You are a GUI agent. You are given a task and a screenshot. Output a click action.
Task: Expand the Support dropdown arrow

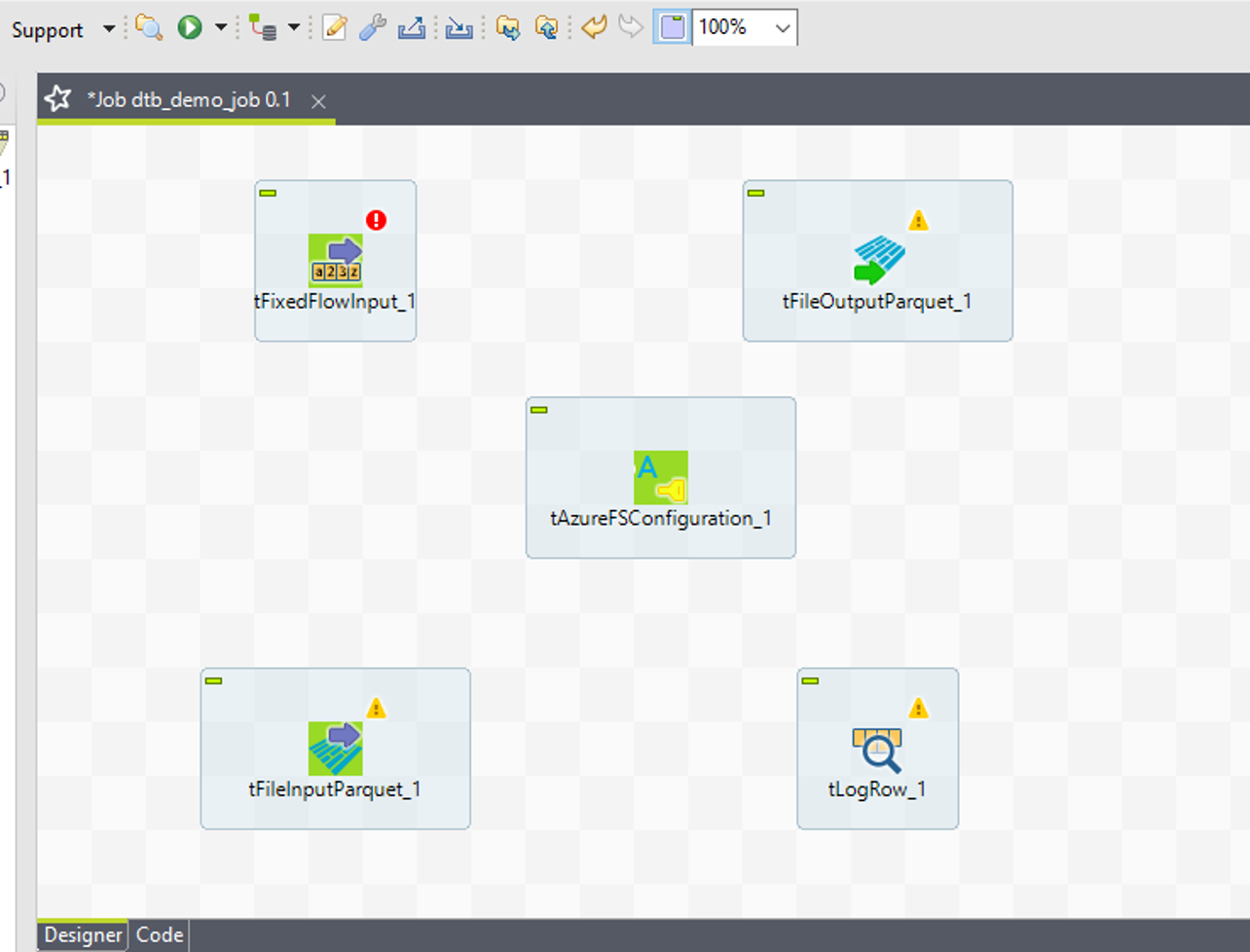pos(109,29)
